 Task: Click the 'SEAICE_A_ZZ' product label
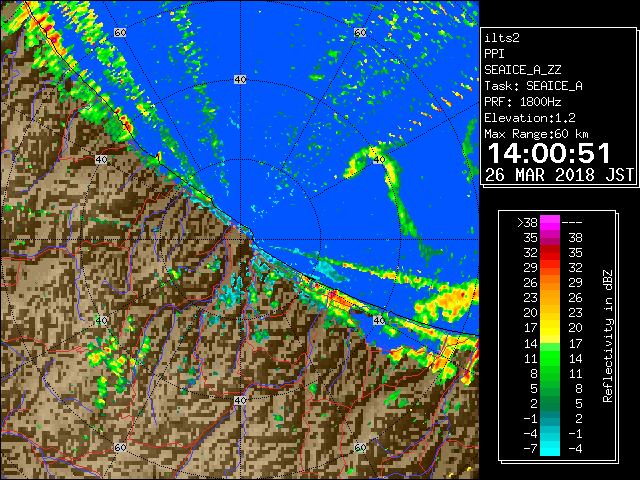pos(523,70)
